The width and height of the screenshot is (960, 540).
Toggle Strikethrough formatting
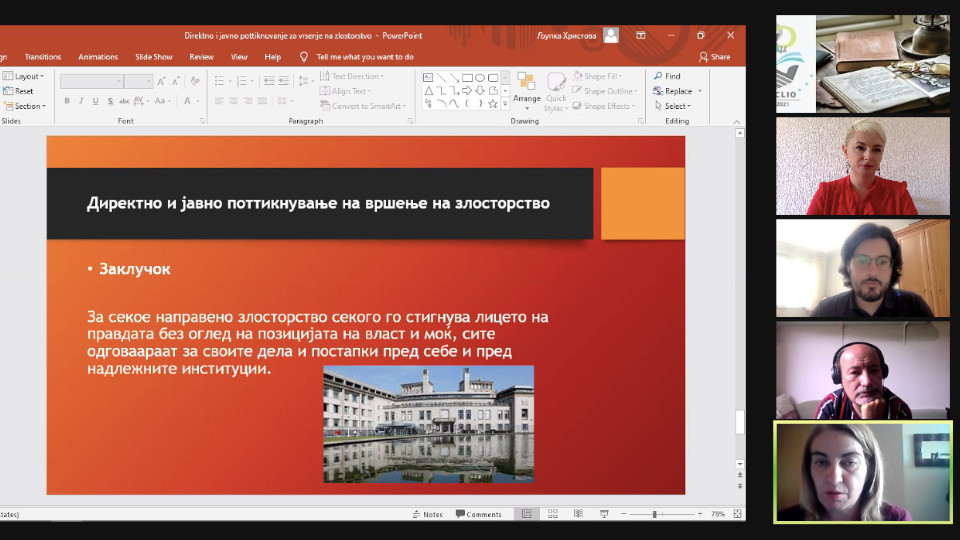click(124, 101)
